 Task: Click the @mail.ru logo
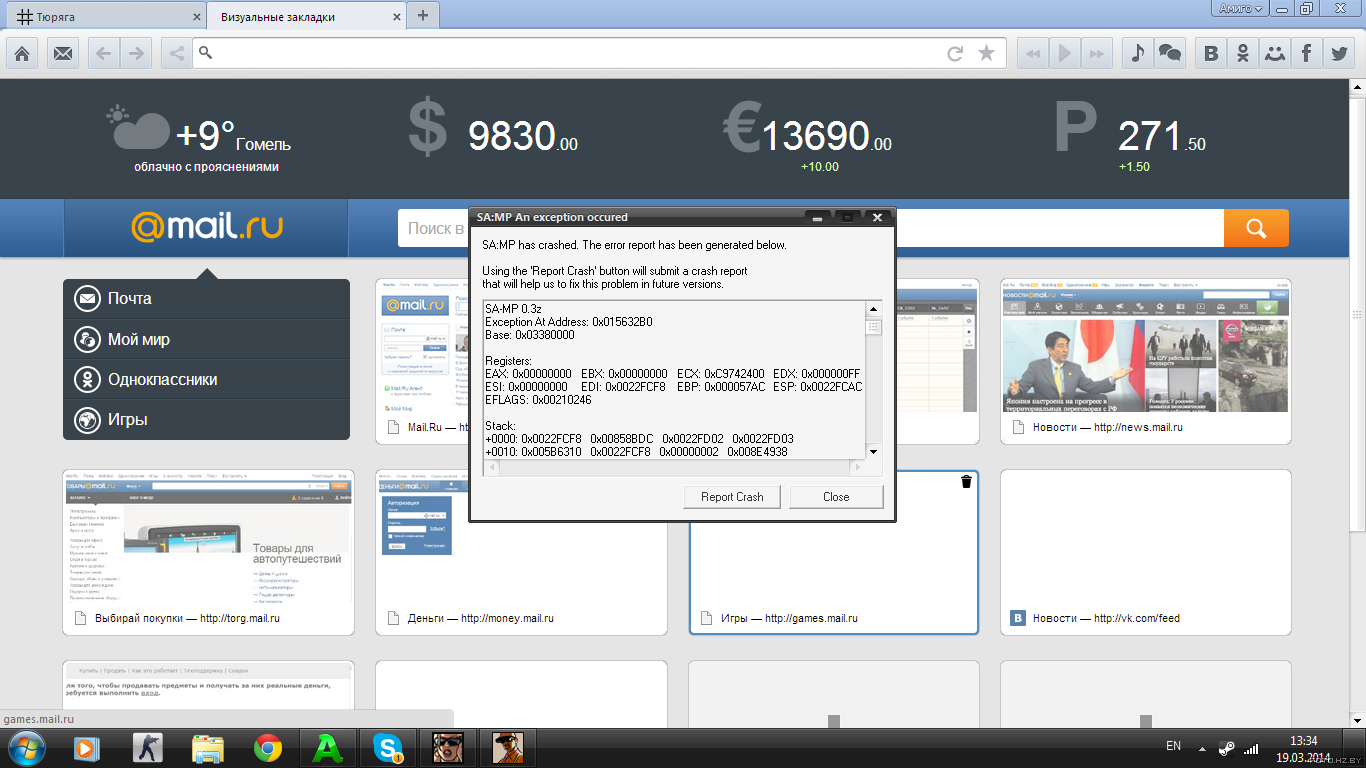click(206, 227)
